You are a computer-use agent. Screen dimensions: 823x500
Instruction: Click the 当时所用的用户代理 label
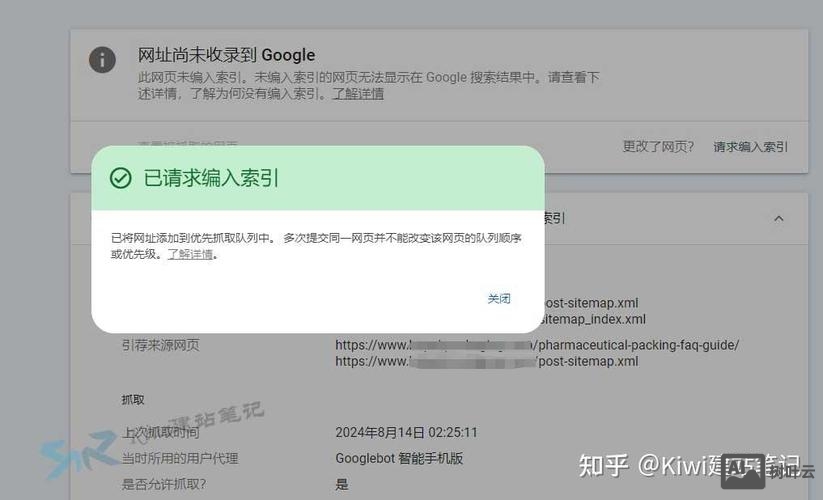(x=180, y=458)
